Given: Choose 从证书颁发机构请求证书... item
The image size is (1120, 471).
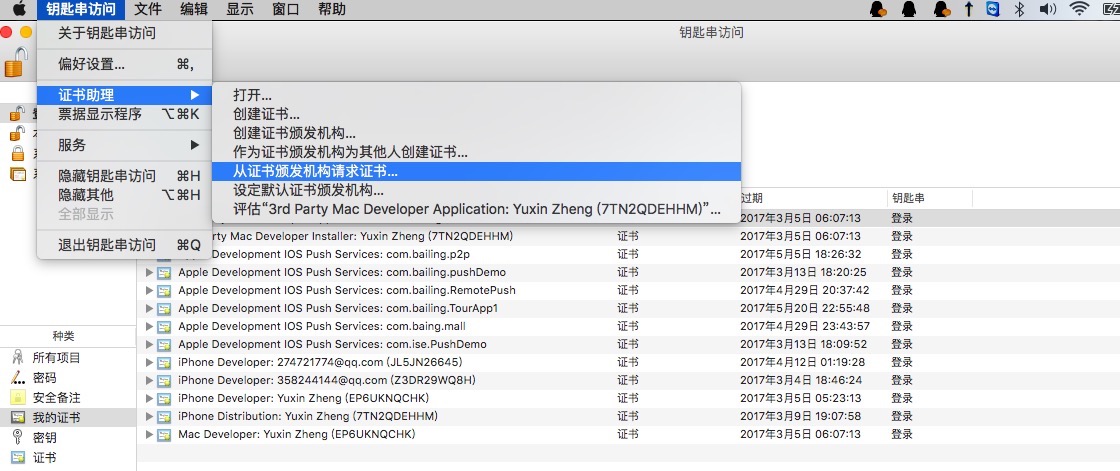Looking at the screenshot, I should coord(476,172).
